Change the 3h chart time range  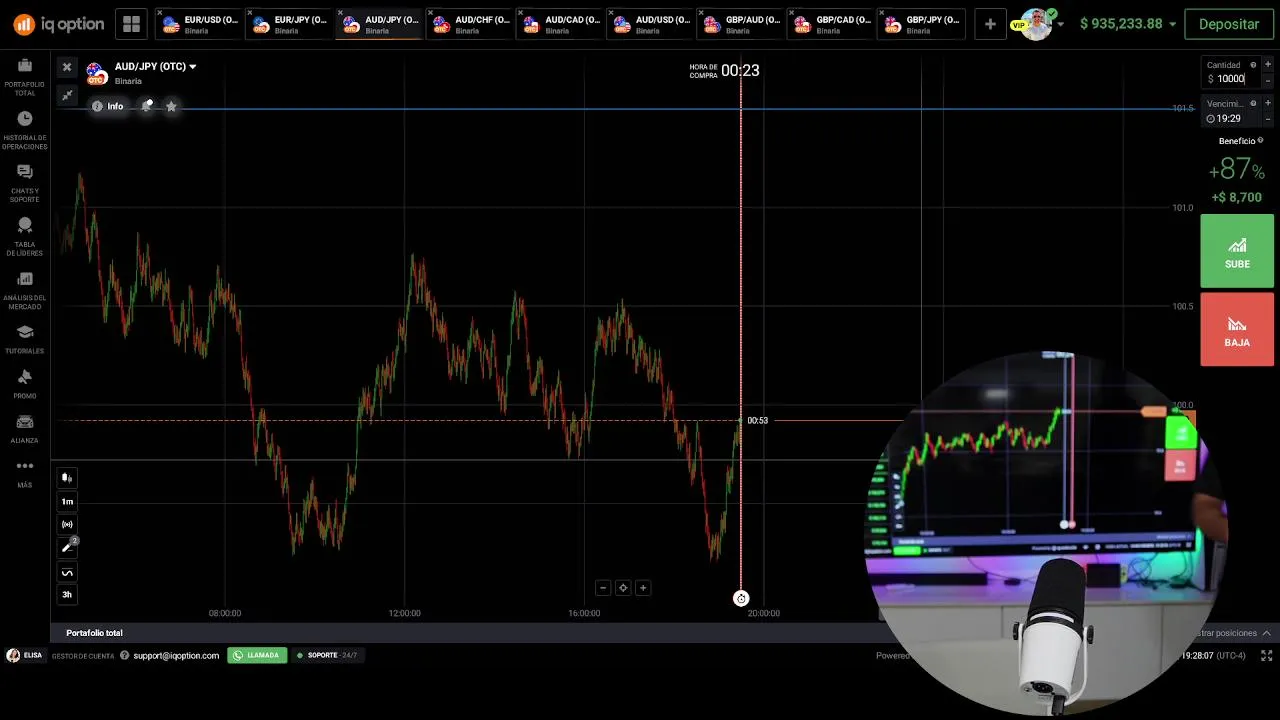[67, 594]
